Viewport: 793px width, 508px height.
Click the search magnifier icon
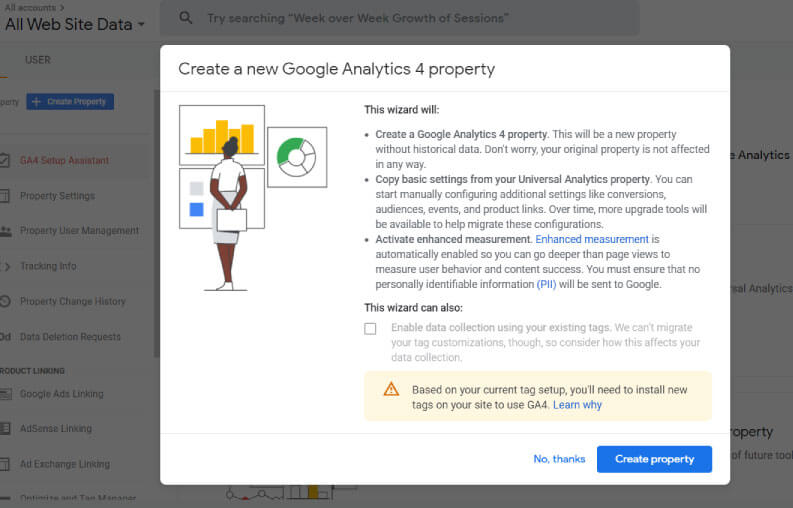186,18
